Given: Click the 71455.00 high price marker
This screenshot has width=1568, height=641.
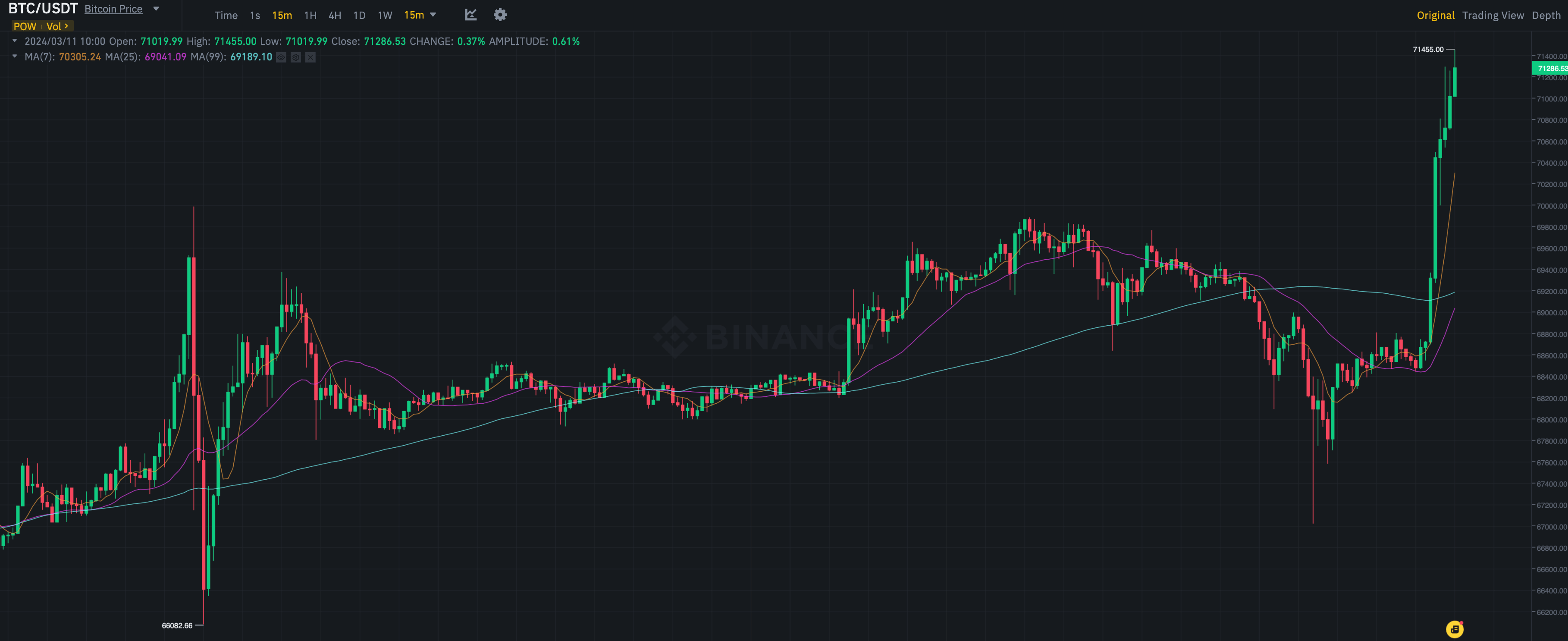Looking at the screenshot, I should pyautogui.click(x=1427, y=49).
